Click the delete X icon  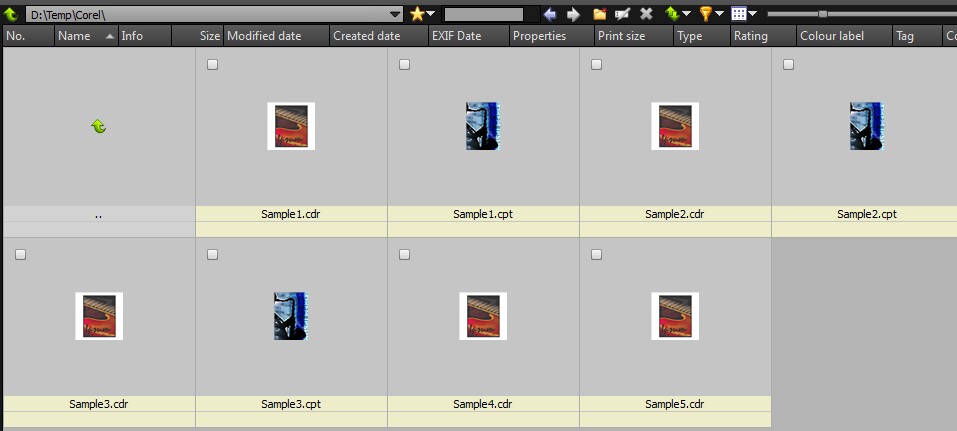[x=646, y=14]
